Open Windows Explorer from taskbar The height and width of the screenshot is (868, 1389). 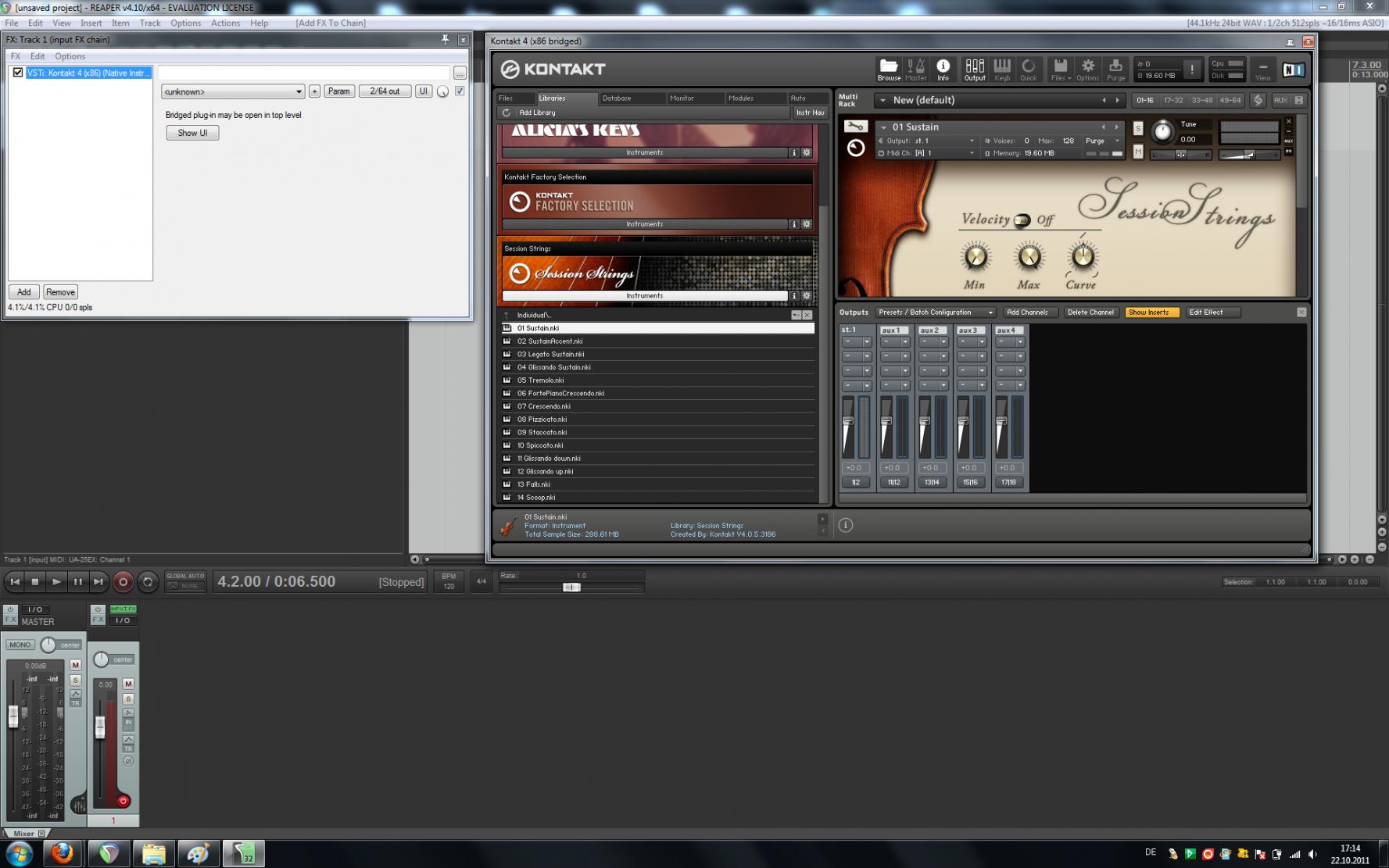point(153,853)
